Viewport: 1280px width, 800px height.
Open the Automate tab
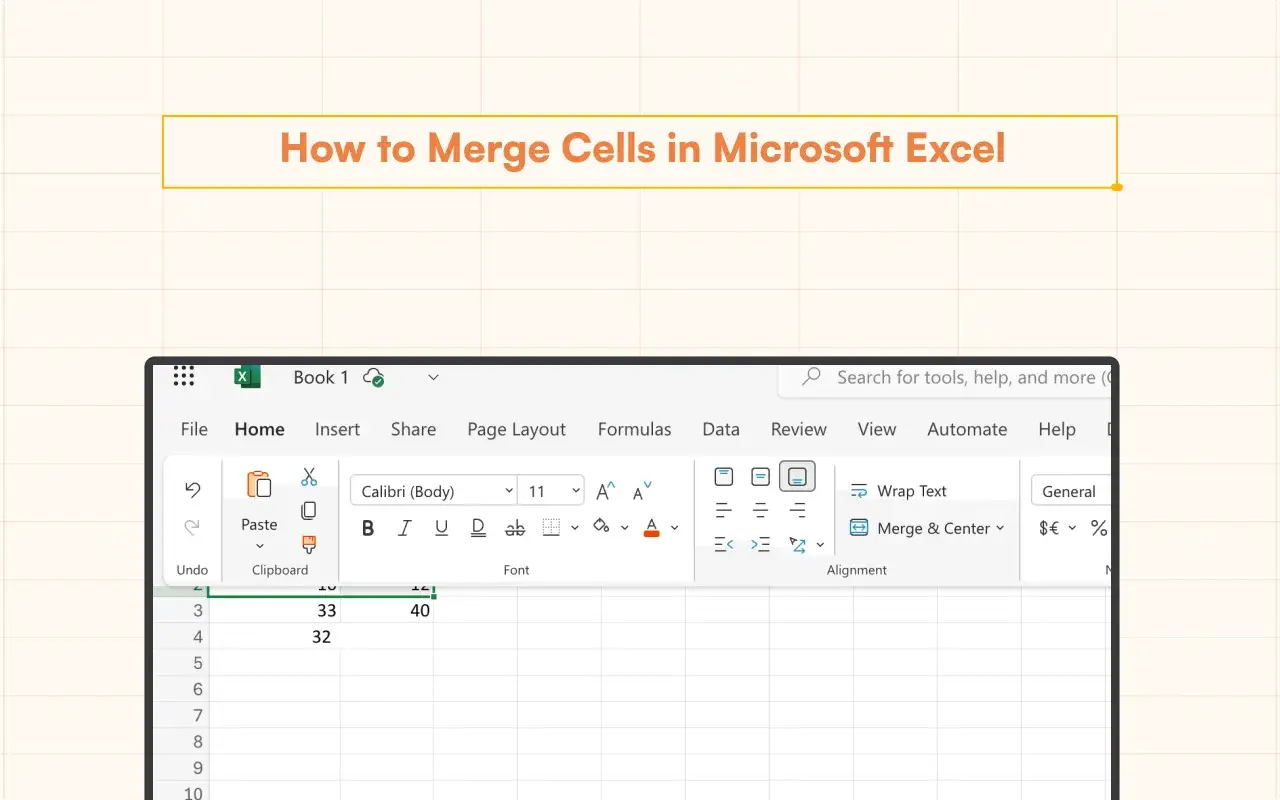967,429
